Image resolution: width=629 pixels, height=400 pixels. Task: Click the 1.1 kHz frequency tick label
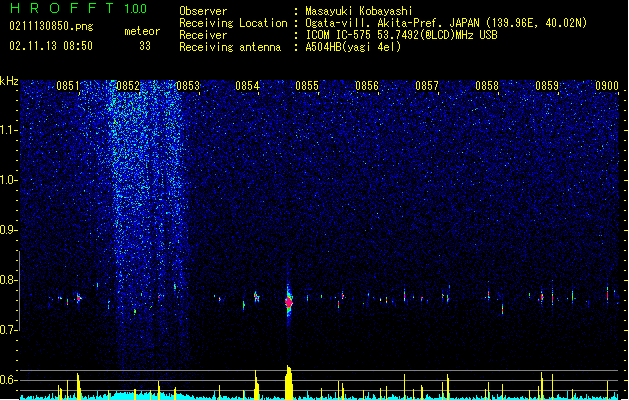coord(8,130)
